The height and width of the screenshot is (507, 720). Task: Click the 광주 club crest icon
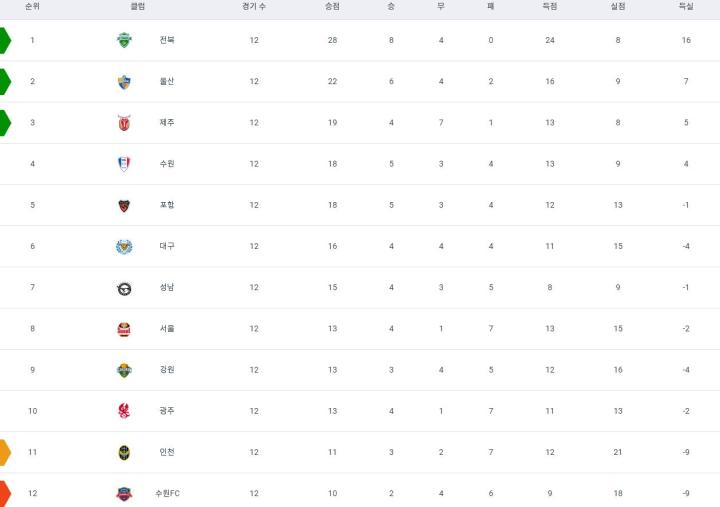pos(124,411)
